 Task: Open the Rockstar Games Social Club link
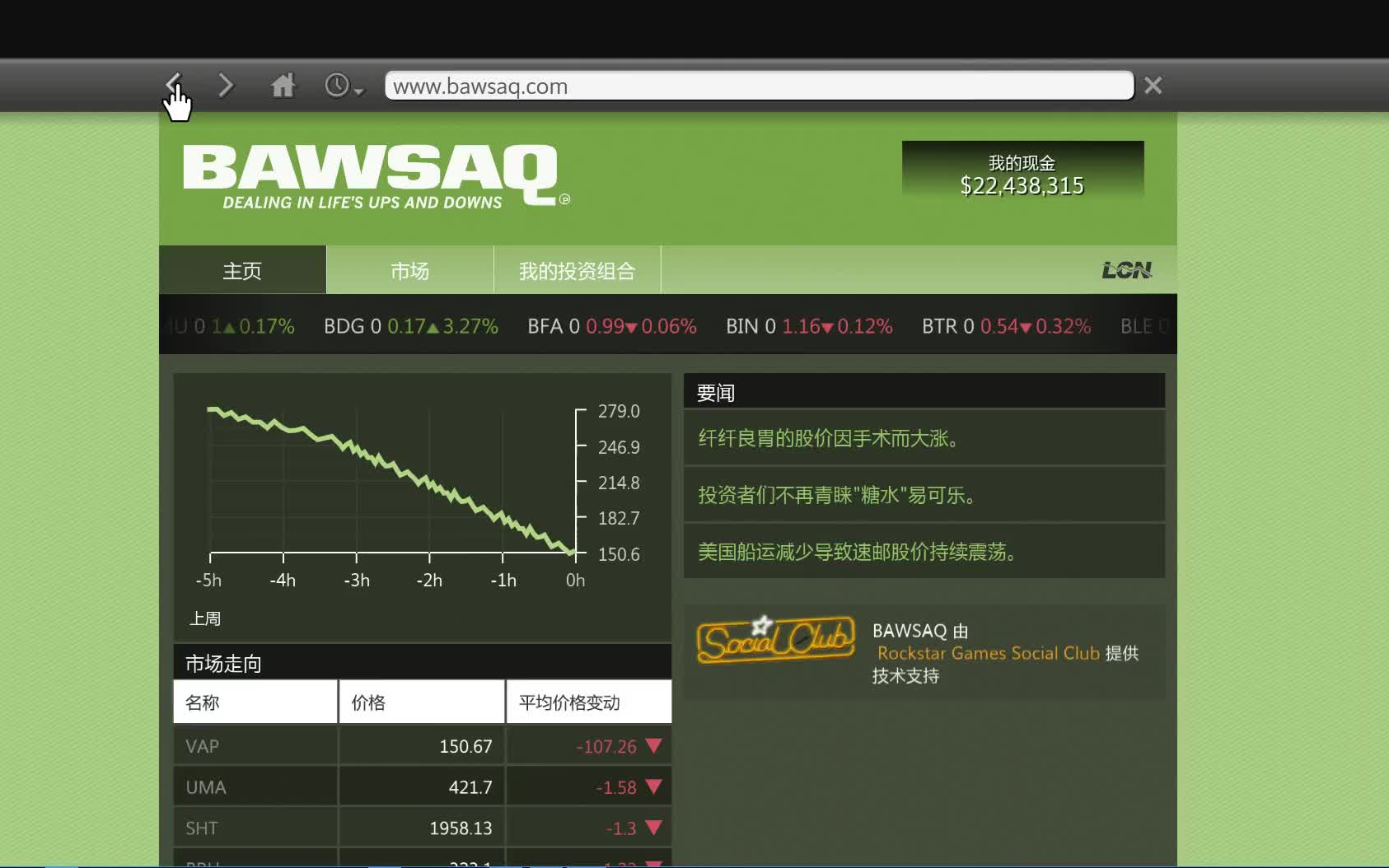[986, 653]
